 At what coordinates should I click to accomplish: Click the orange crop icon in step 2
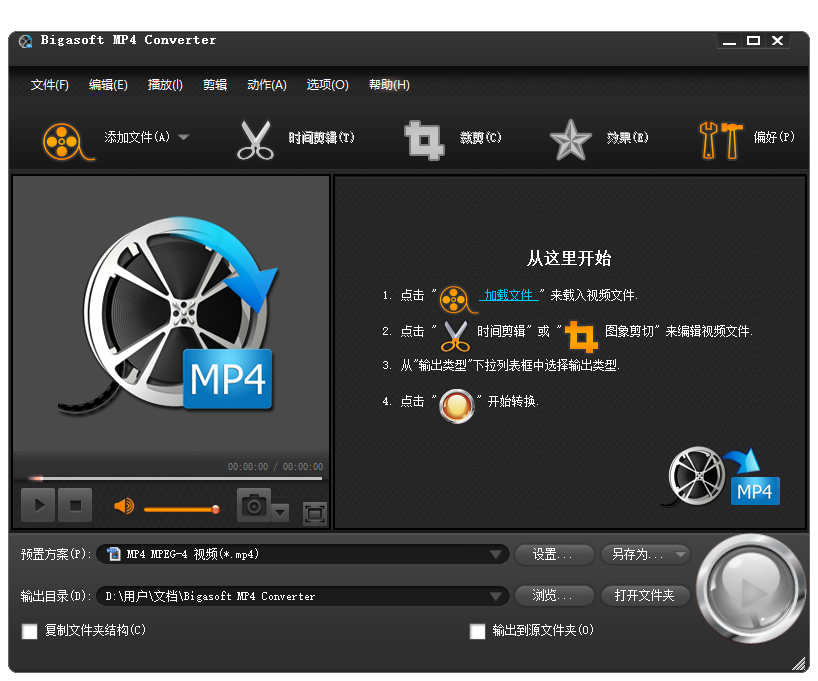pyautogui.click(x=581, y=336)
